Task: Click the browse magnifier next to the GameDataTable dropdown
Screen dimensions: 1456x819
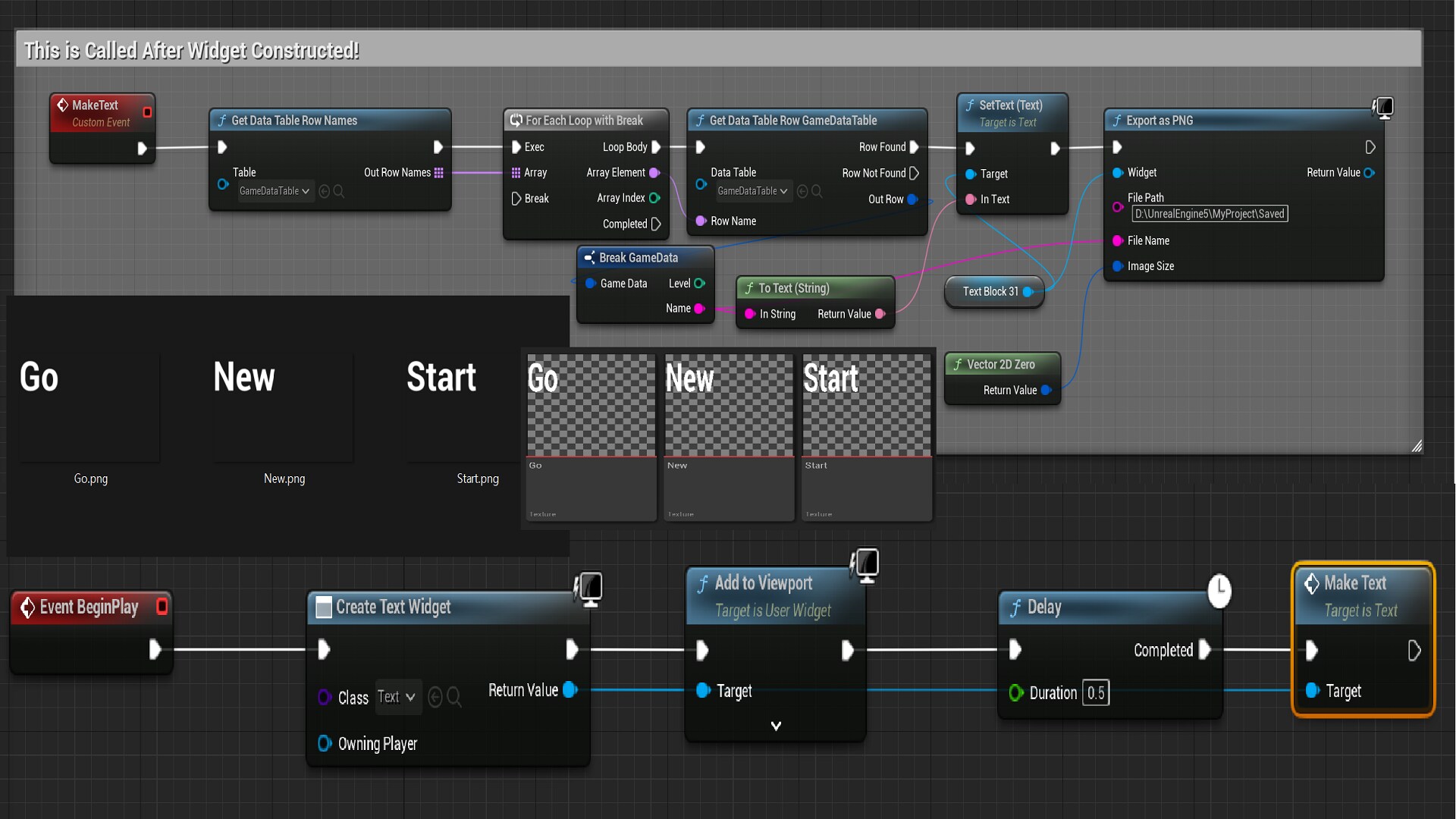Action: click(x=339, y=191)
